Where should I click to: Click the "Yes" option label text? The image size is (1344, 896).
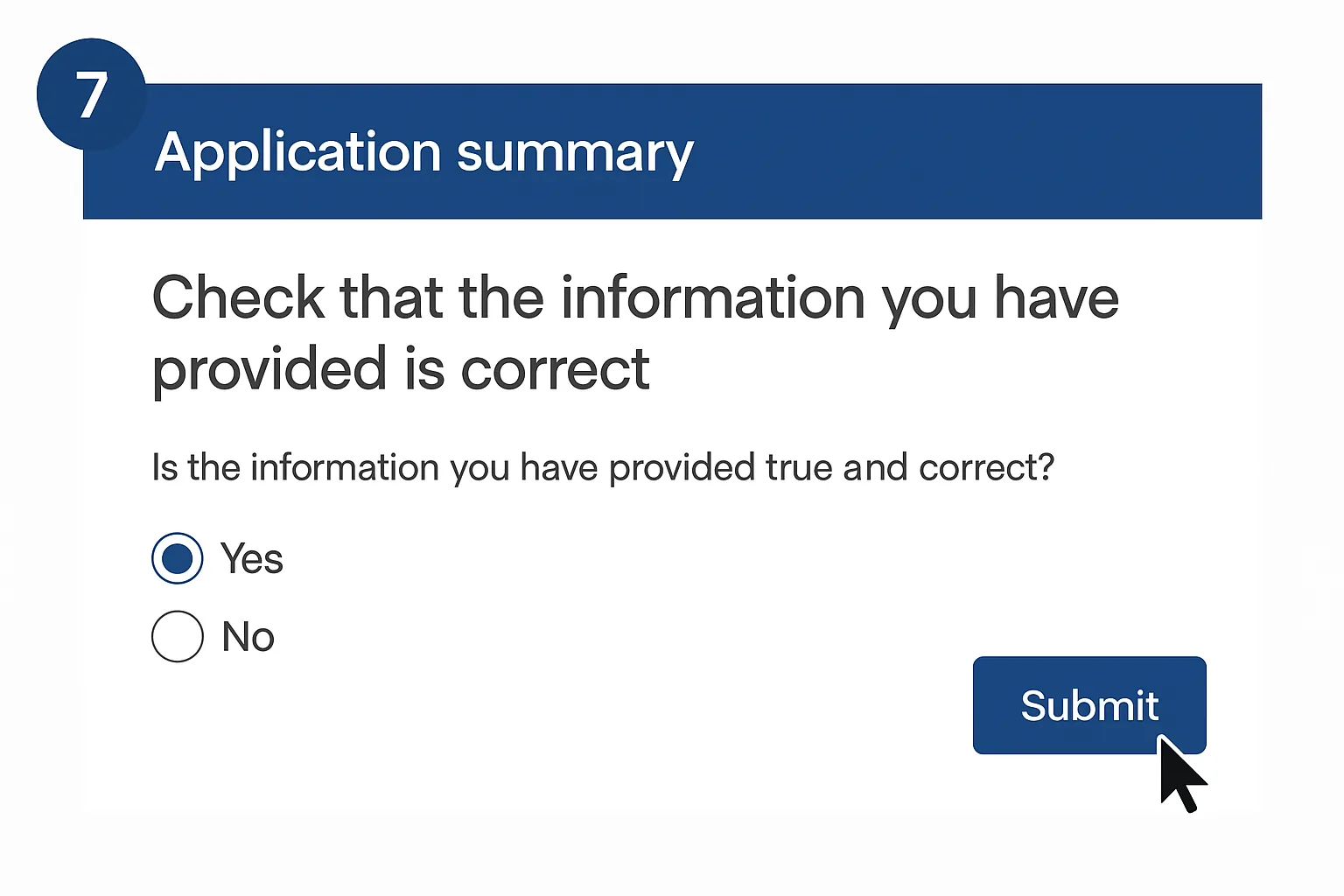coord(252,558)
